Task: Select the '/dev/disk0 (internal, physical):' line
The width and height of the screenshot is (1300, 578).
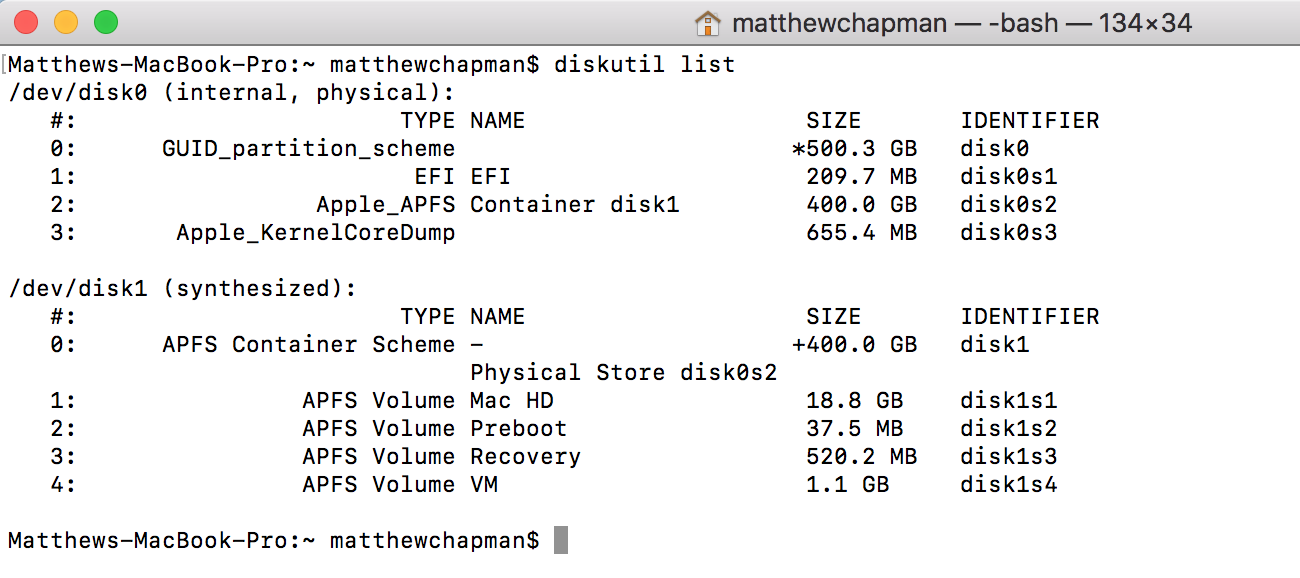Action: 231,93
